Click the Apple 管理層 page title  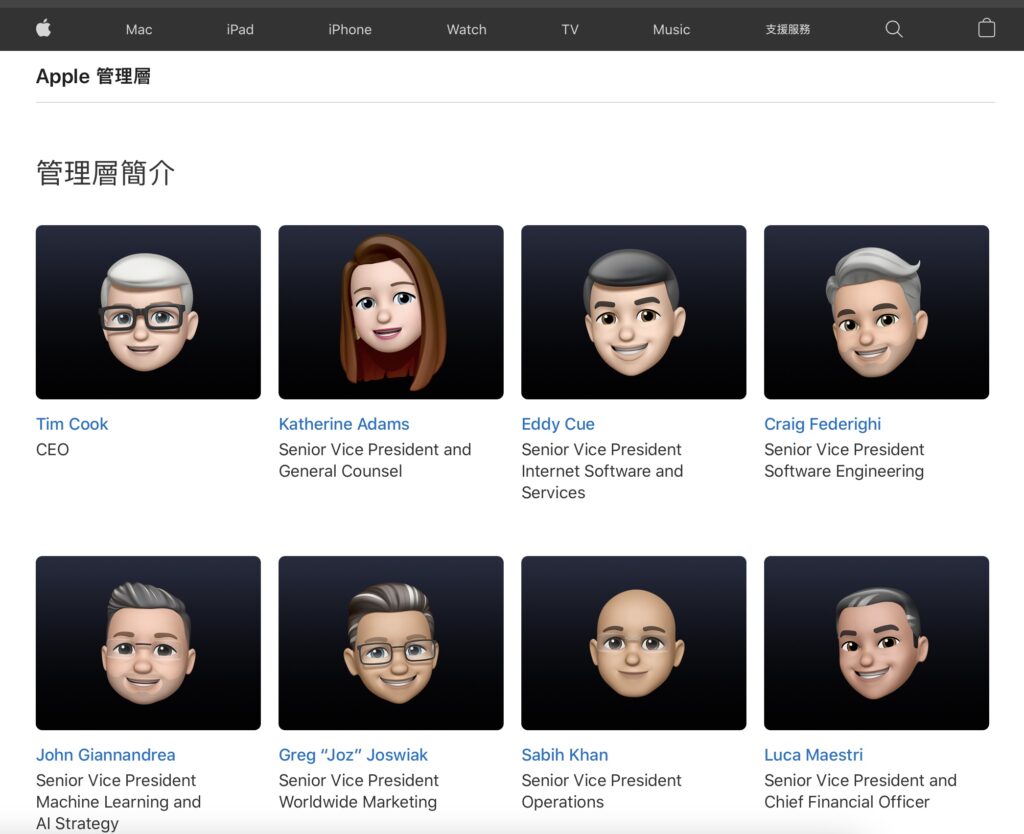[93, 76]
